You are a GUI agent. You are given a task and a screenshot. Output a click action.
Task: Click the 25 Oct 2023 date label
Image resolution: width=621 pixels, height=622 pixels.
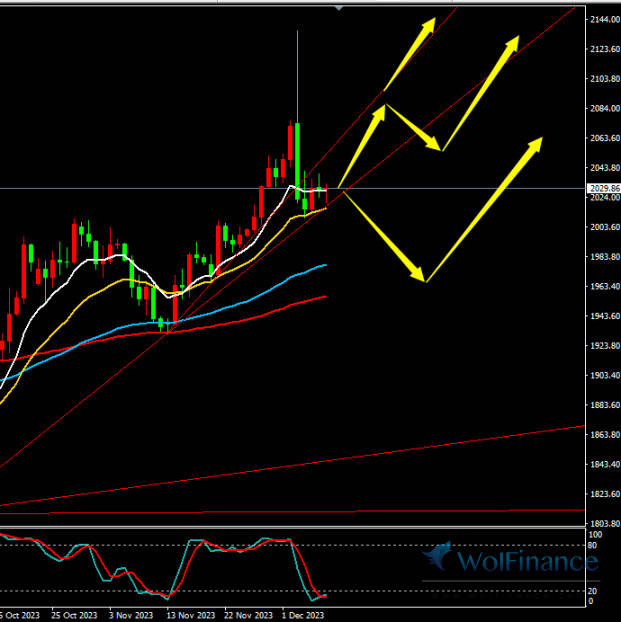pos(74,615)
